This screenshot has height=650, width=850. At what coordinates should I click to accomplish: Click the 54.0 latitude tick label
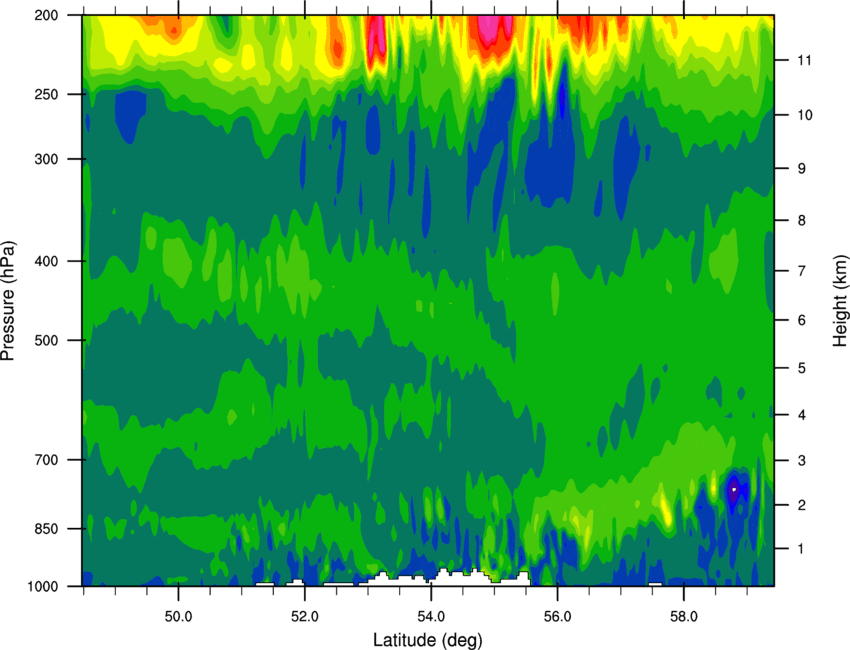431,617
